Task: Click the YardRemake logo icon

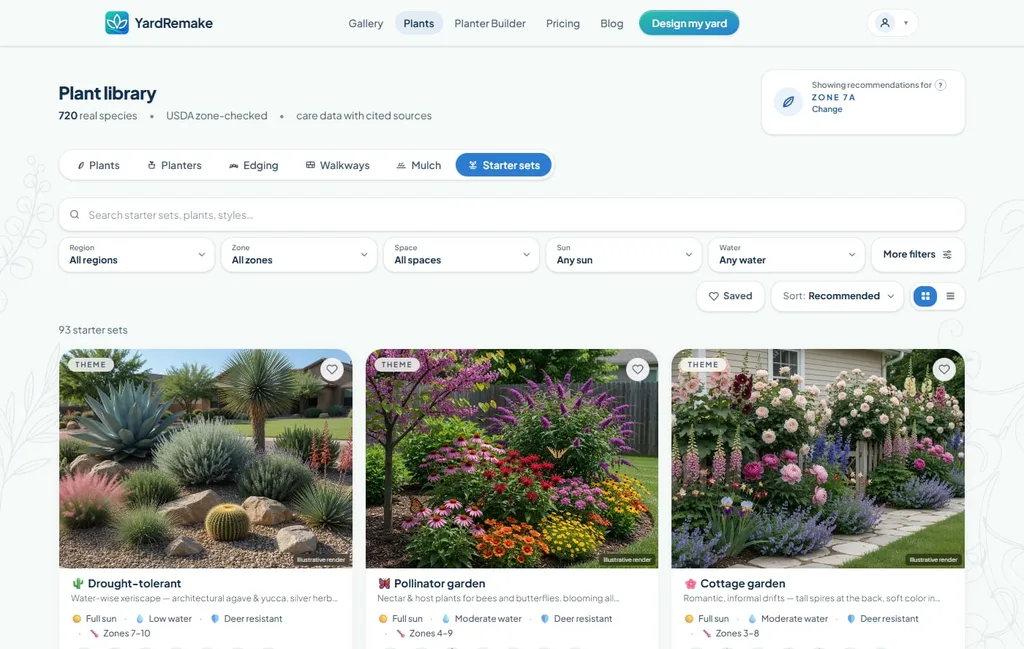Action: pyautogui.click(x=117, y=23)
